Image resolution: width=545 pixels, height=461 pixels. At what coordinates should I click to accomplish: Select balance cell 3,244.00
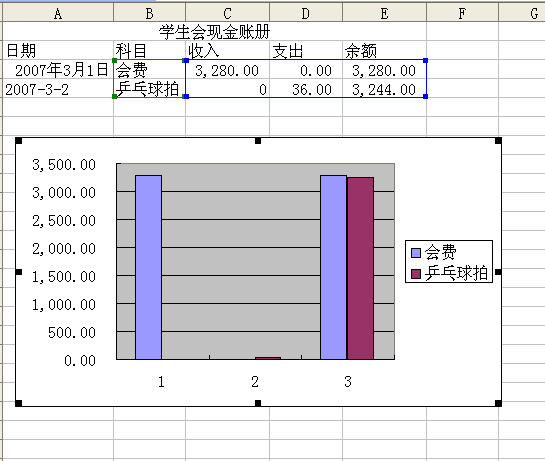(x=384, y=89)
